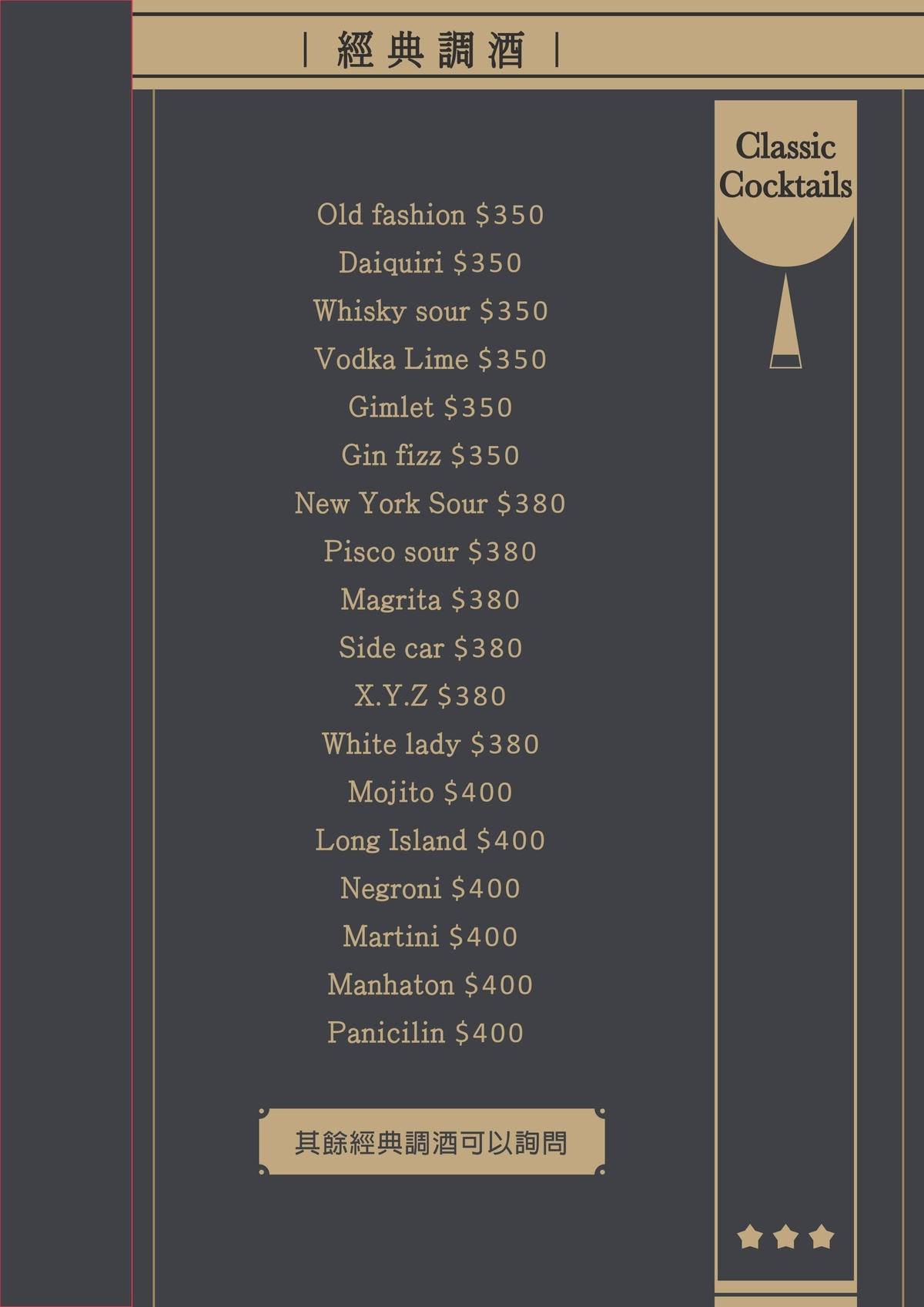Select the Long Island $400 entry

430,841
